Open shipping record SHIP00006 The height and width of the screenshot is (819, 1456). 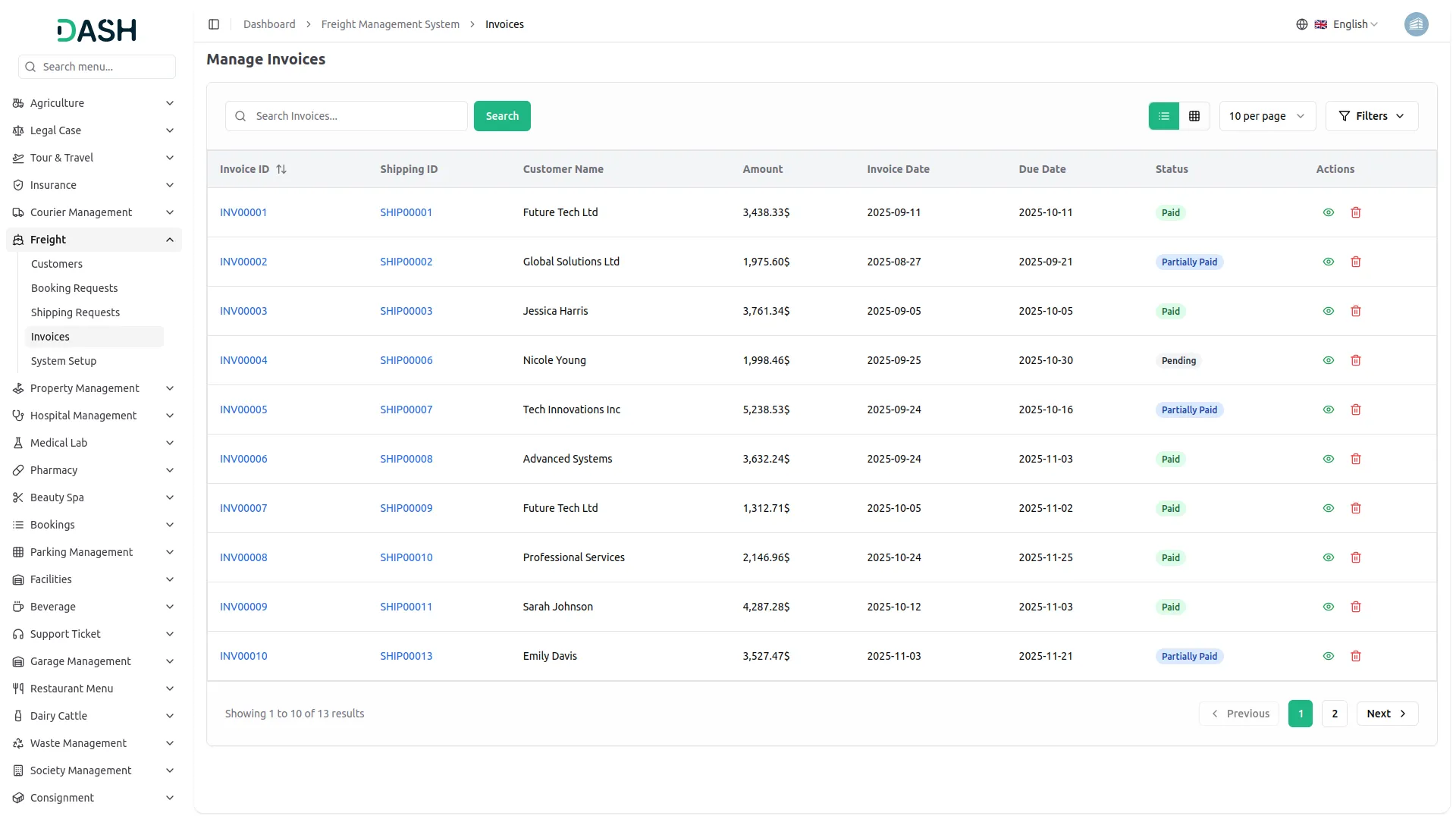tap(406, 360)
